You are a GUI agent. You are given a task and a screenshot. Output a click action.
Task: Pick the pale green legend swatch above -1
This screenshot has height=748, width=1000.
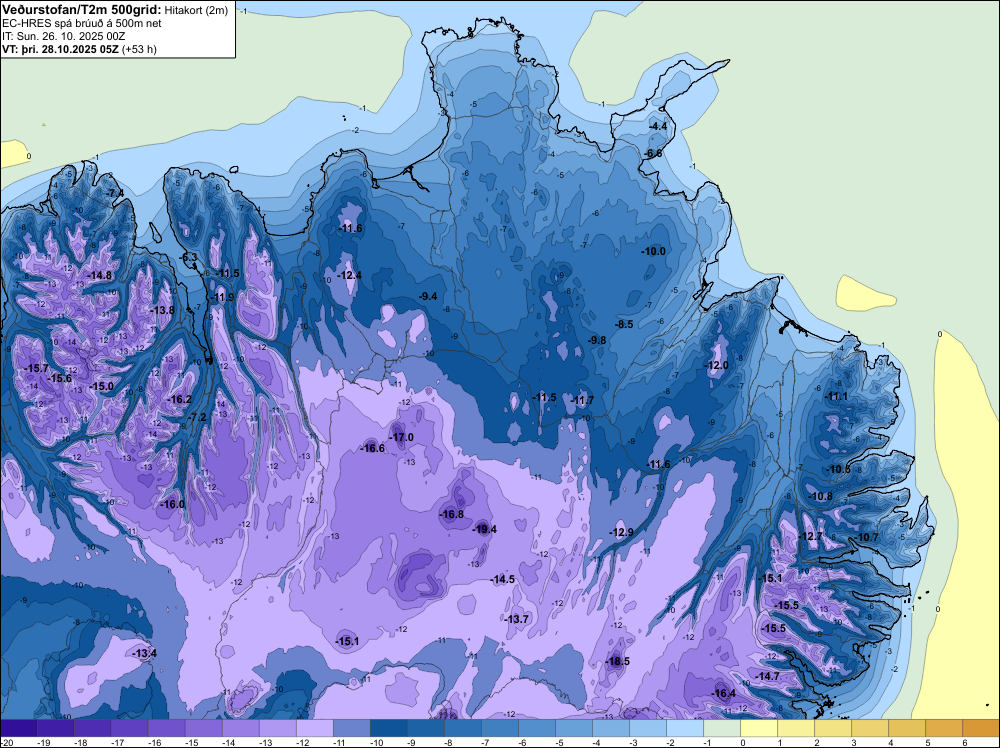pyautogui.click(x=721, y=728)
